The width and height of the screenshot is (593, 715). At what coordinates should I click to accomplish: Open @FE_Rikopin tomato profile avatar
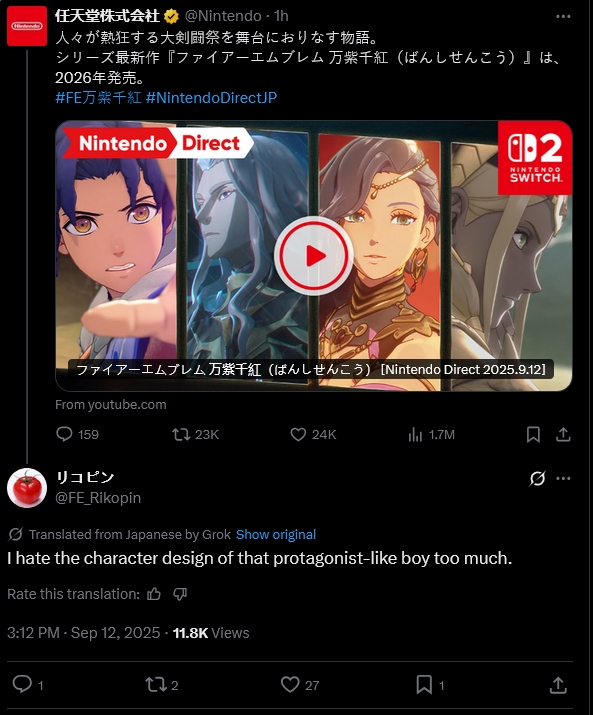click(27, 488)
